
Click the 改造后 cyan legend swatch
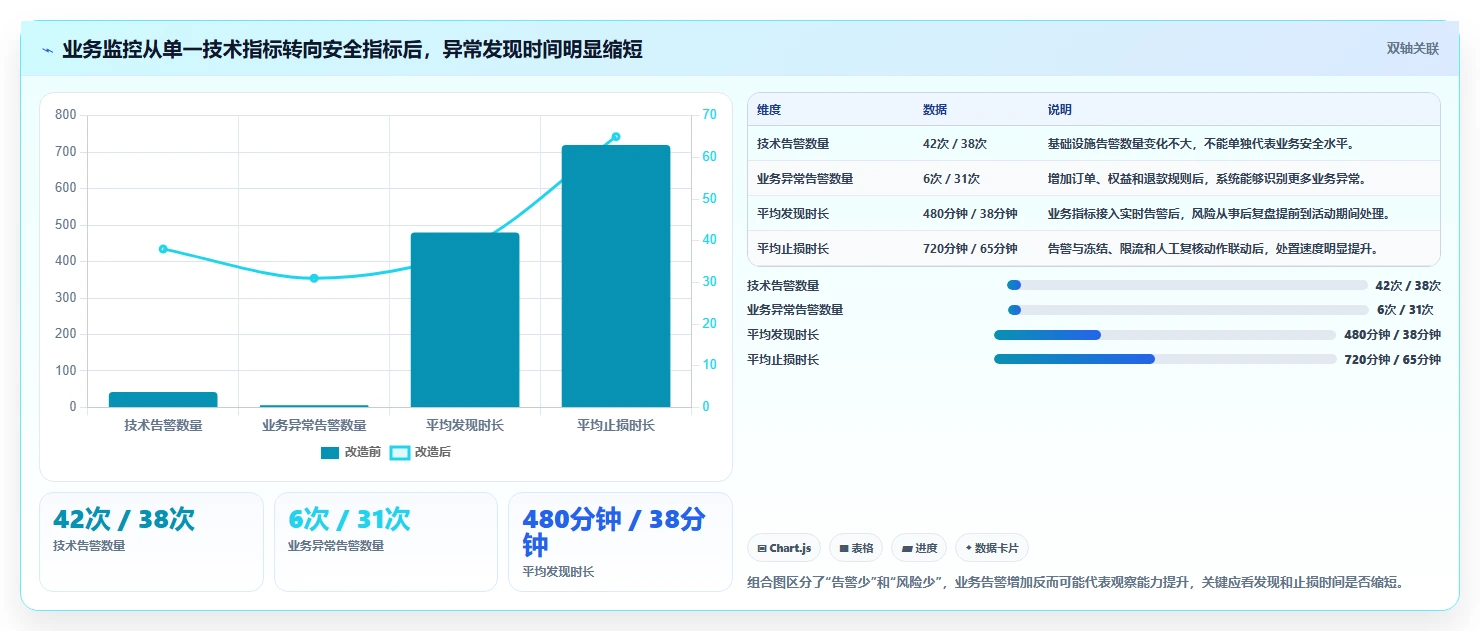(399, 453)
